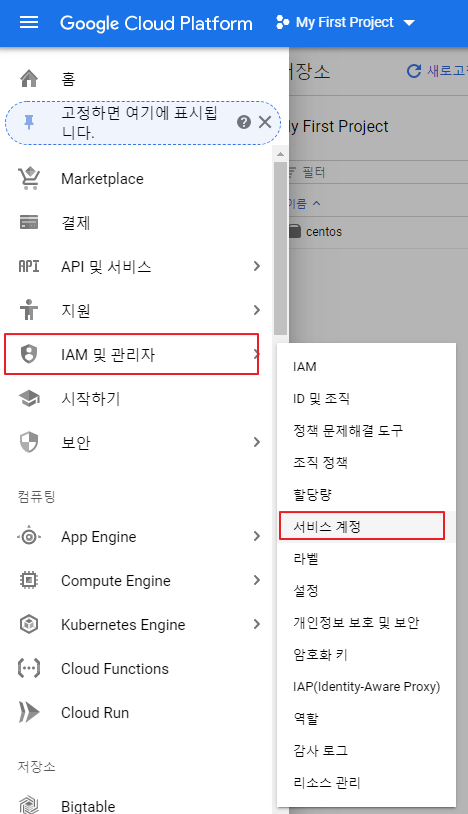Click the Kubernetes Engine hexagon icon
This screenshot has height=814, width=468.
click(29, 624)
